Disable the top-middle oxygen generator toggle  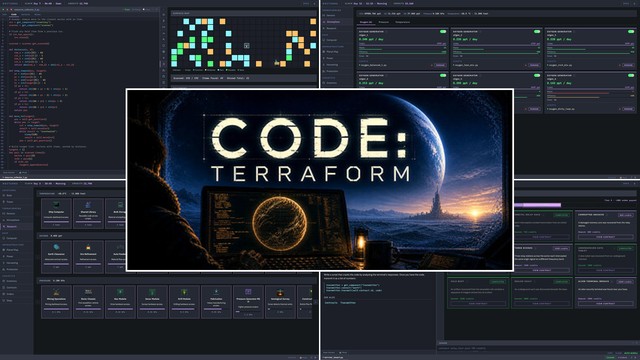click(537, 31)
